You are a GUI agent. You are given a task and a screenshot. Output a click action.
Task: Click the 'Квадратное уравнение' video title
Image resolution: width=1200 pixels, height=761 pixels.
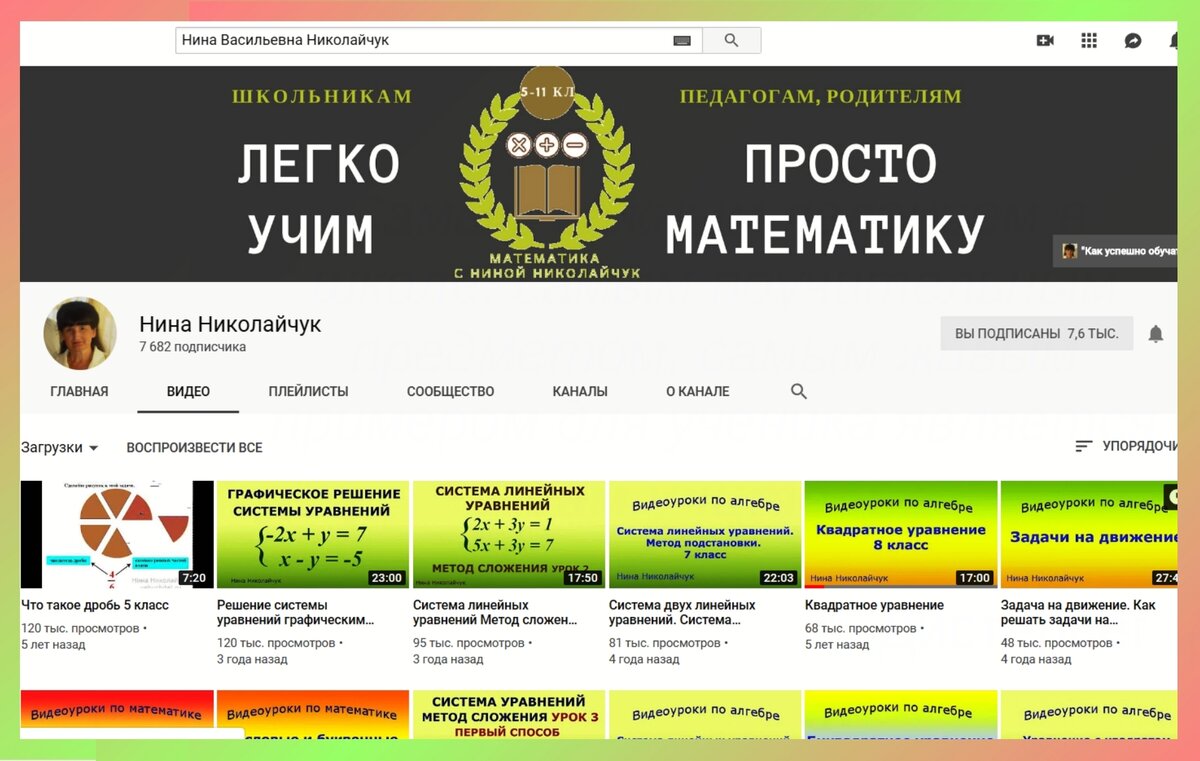(x=874, y=605)
